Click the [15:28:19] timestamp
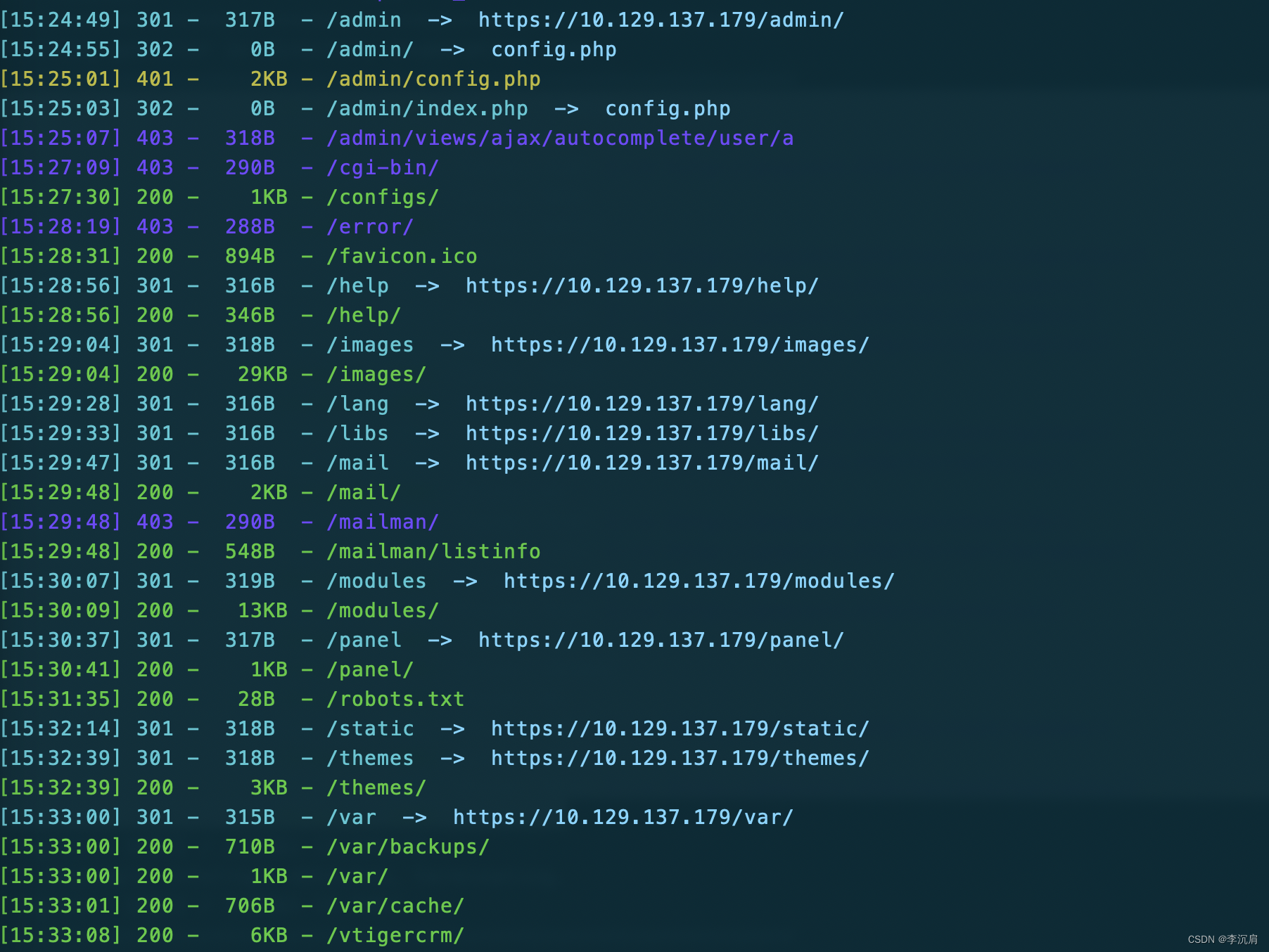 60,226
